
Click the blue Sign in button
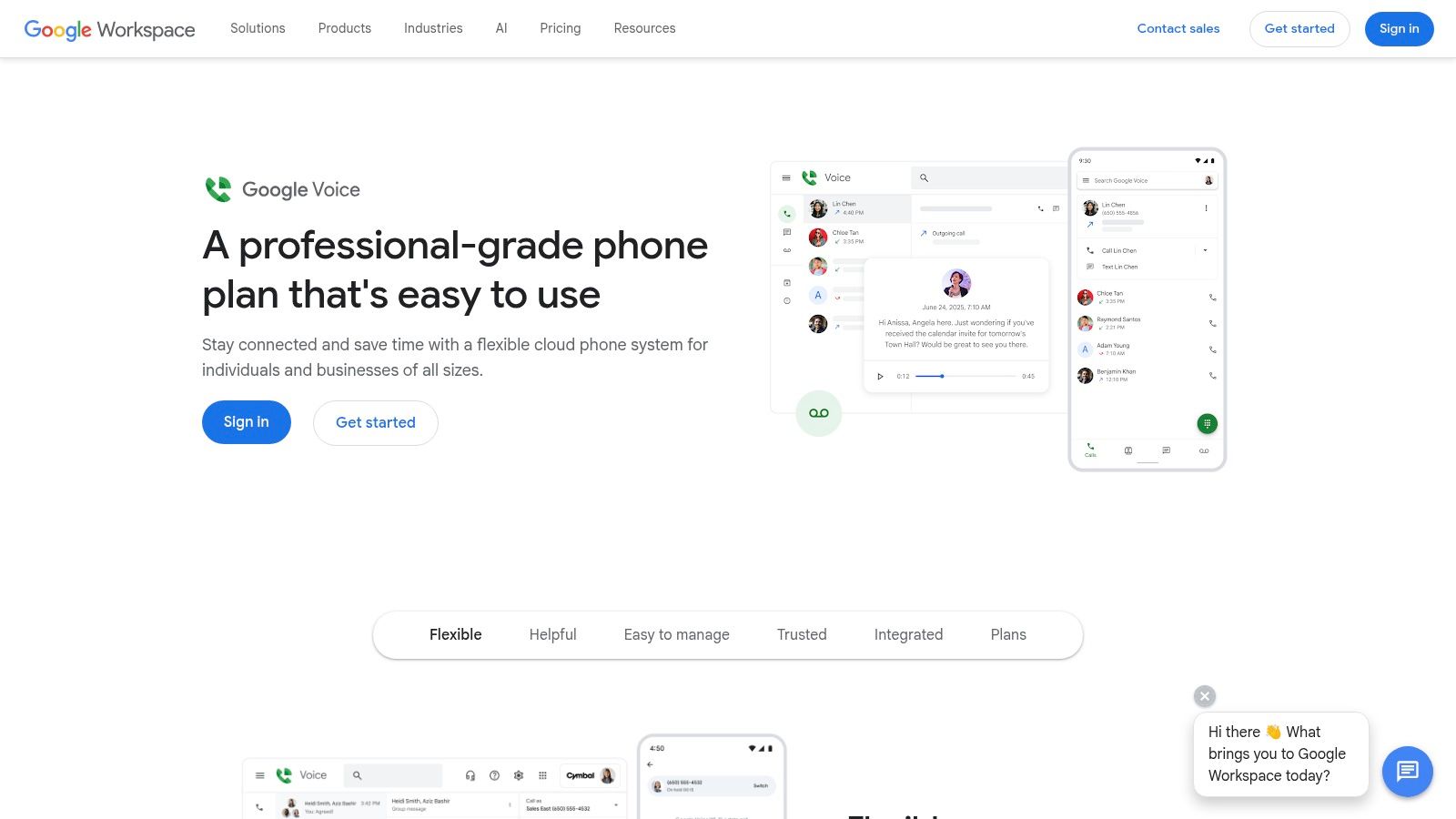coord(1399,28)
